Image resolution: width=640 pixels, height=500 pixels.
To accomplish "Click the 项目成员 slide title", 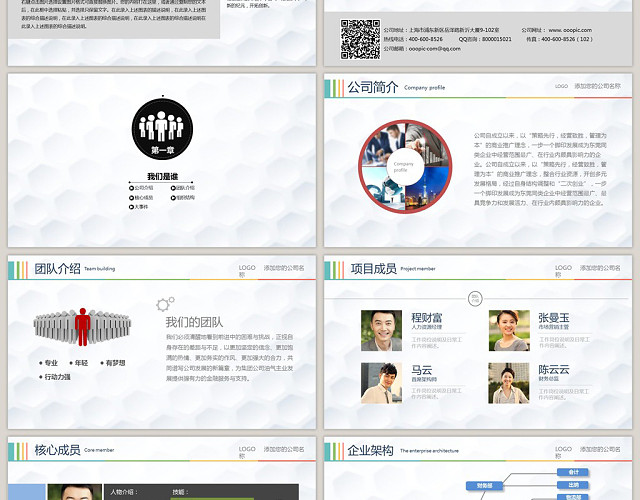I will (x=373, y=269).
